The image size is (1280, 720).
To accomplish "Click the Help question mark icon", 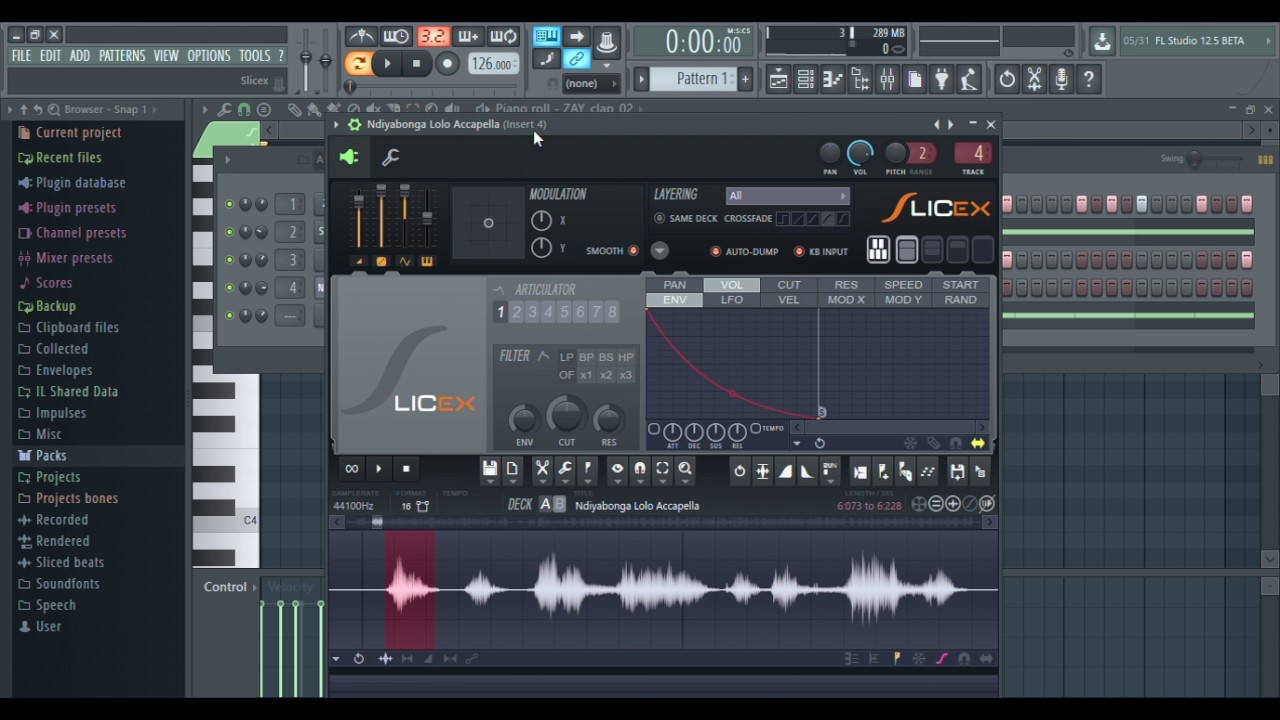I will tap(1088, 79).
